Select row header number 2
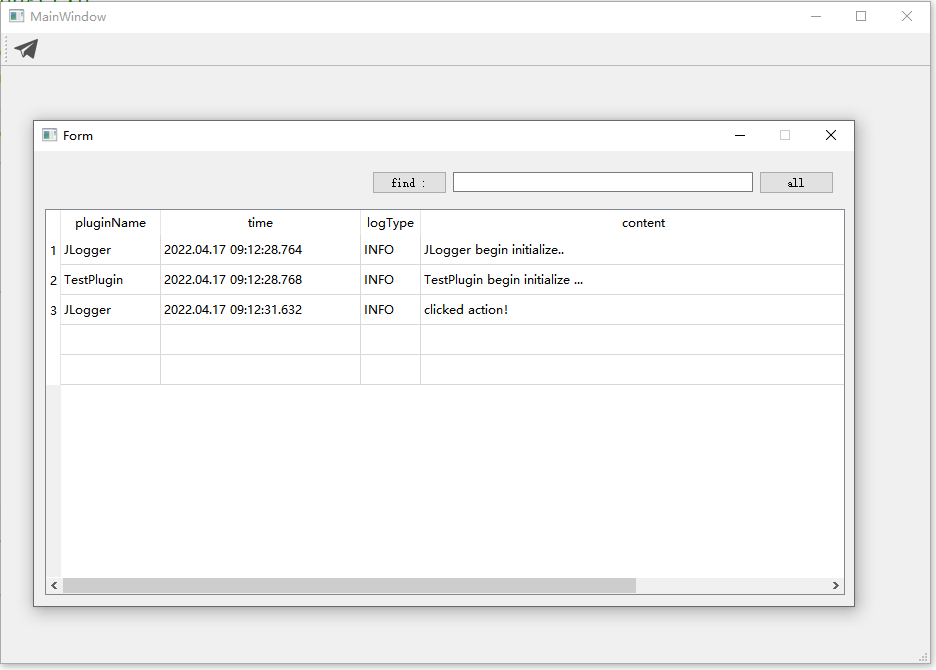936x670 pixels. [53, 280]
